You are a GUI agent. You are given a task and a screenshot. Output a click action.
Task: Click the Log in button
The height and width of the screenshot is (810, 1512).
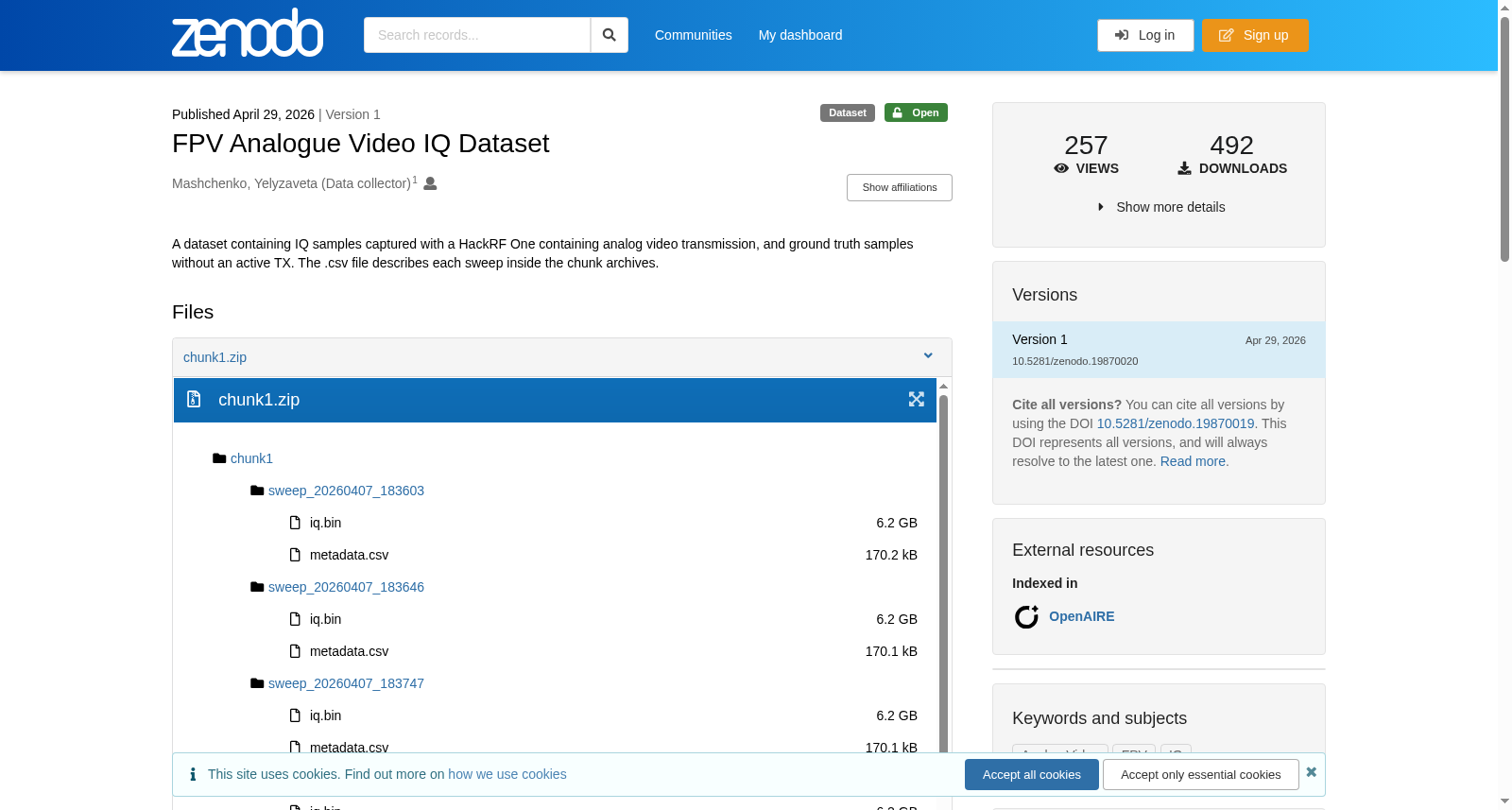point(1145,35)
